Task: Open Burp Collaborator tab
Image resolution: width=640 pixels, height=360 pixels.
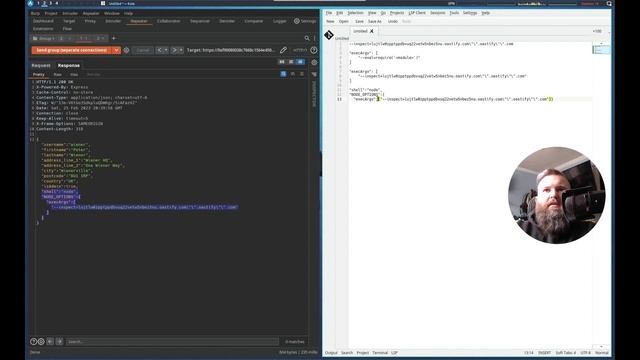Action: [x=168, y=21]
